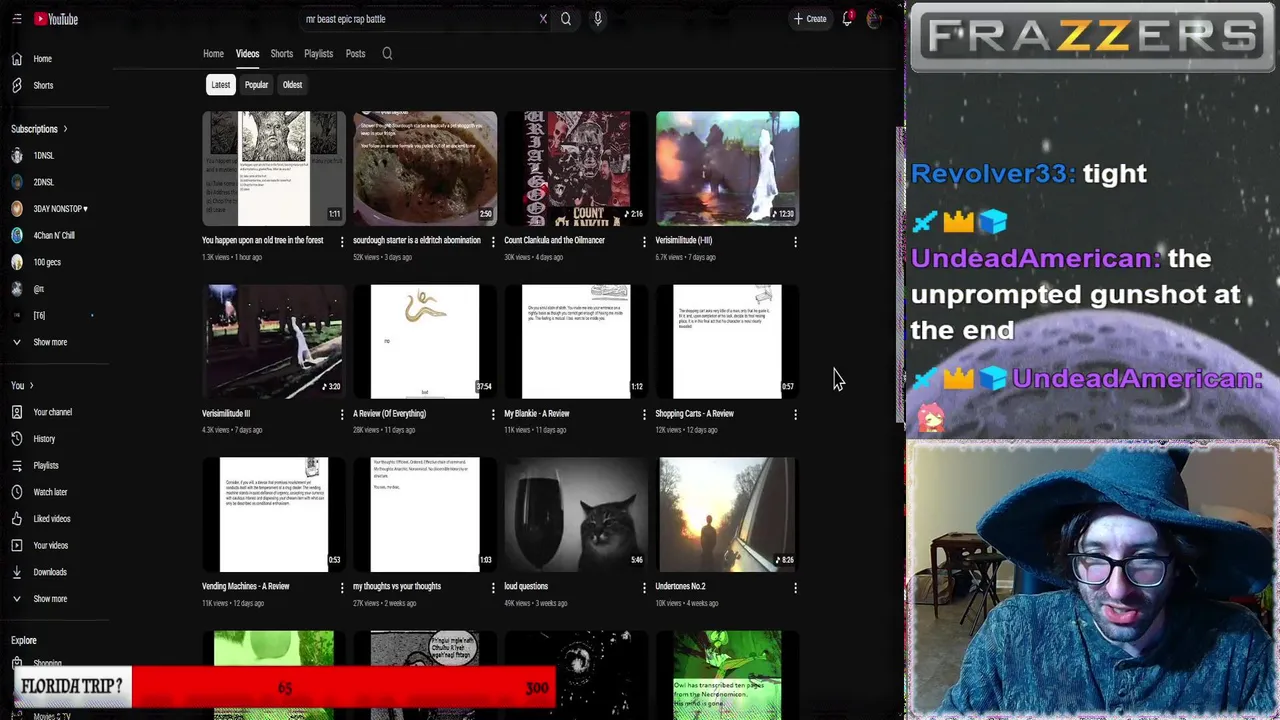The height and width of the screenshot is (720, 1280).
Task: Open 'sourdough starter is a eldritch abomination' title
Action: click(x=417, y=241)
